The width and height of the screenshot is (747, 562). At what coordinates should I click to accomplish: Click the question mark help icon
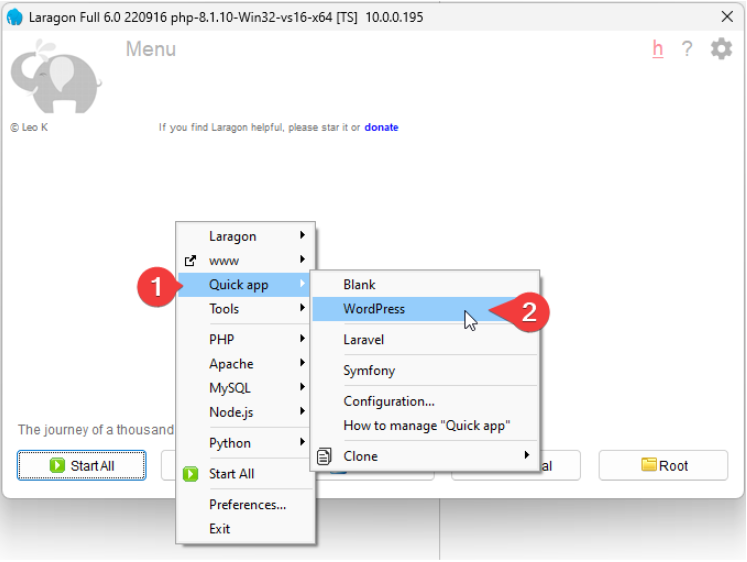point(687,49)
